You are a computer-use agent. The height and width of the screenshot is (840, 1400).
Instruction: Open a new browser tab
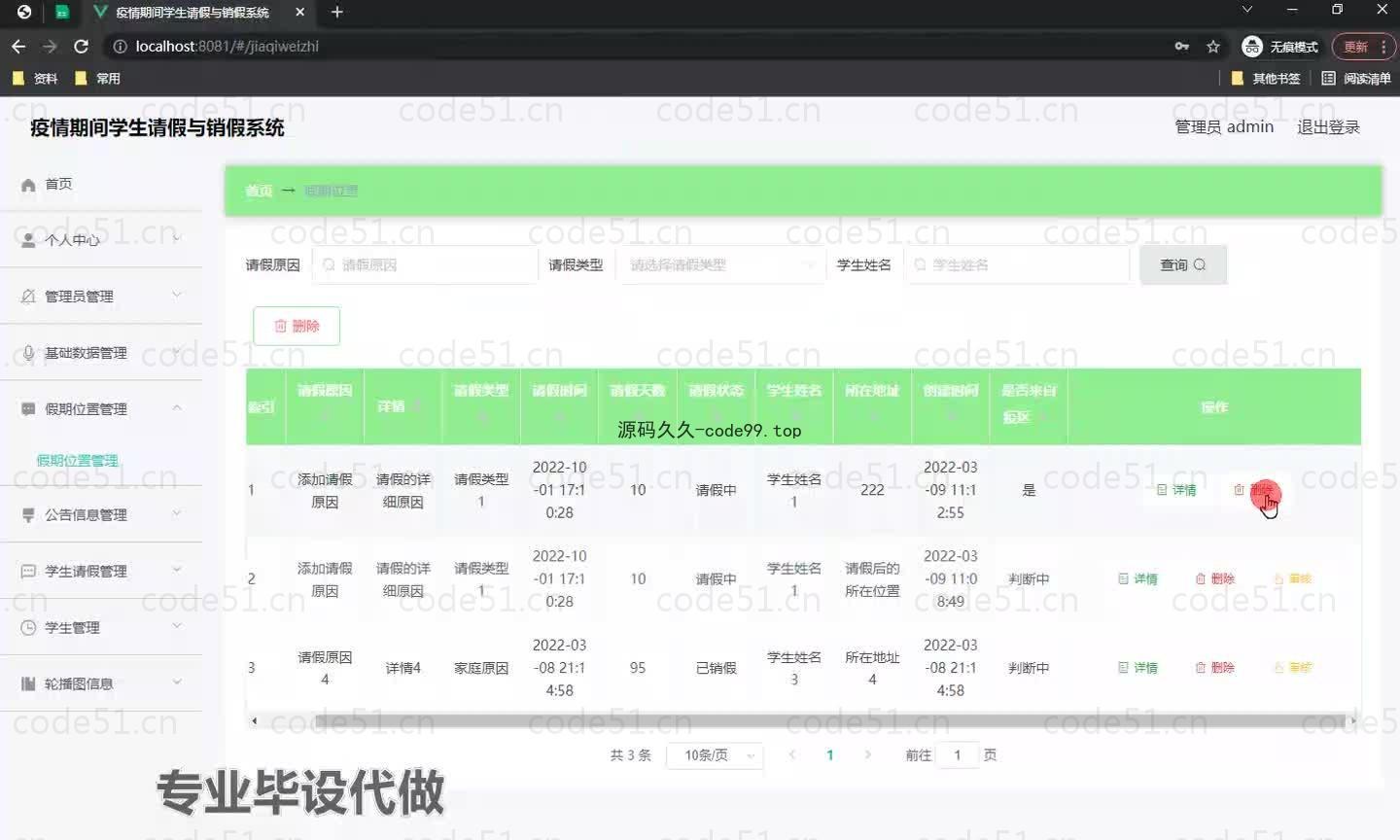(337, 13)
